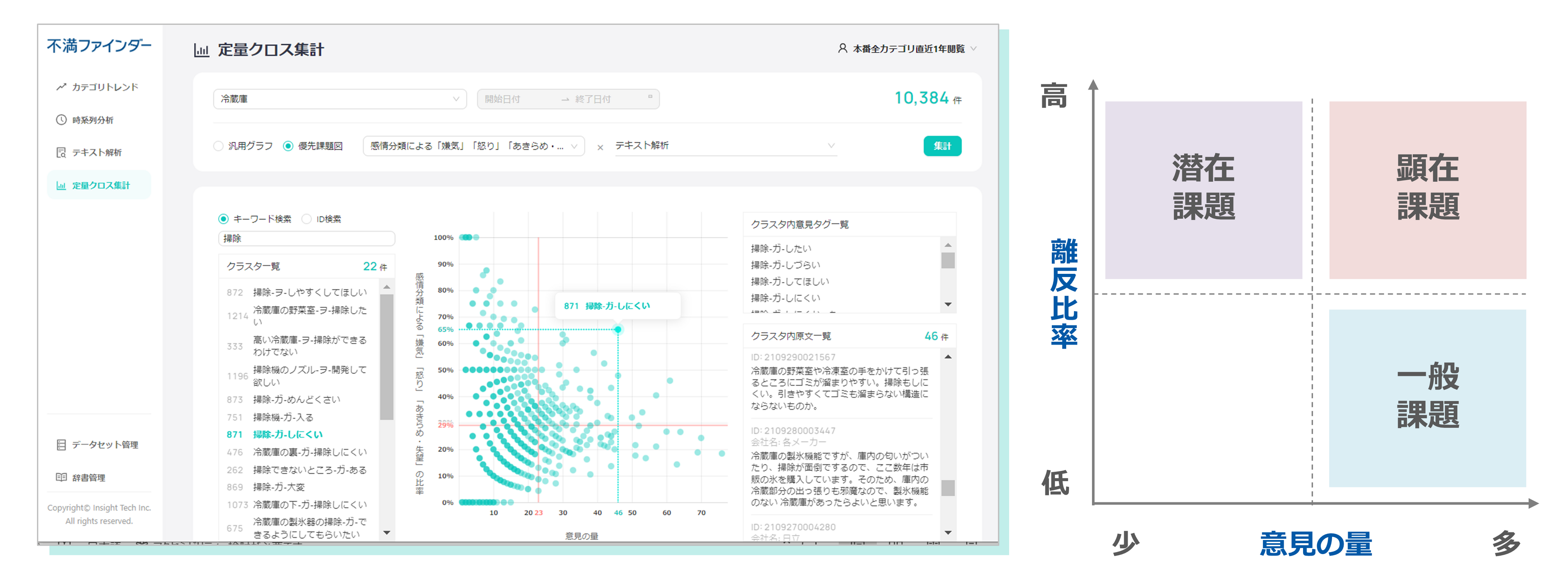Select the 優先課題図 radio button
The height and width of the screenshot is (577, 1568).
(289, 146)
